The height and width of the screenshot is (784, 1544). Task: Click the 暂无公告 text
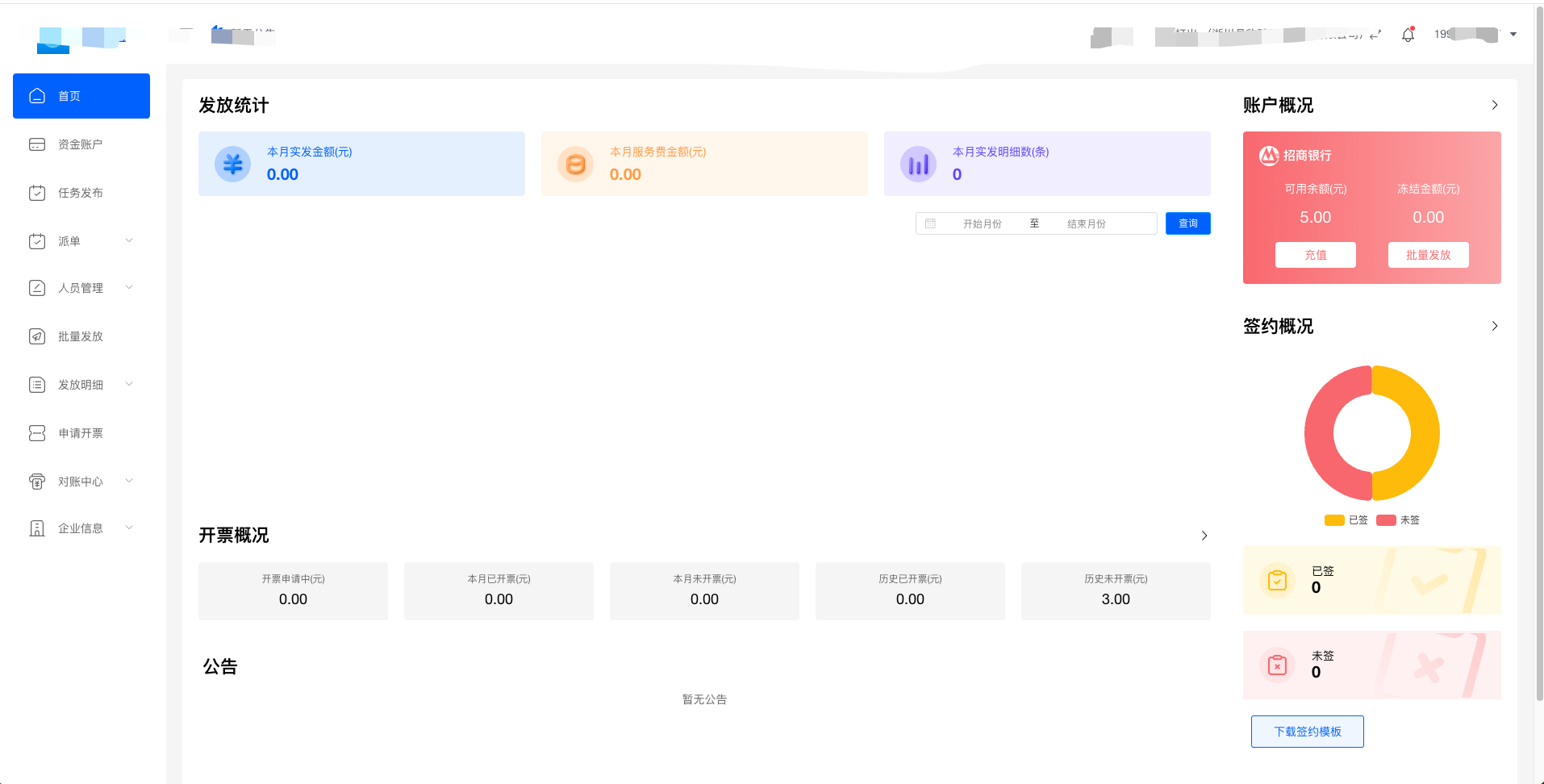coord(704,699)
